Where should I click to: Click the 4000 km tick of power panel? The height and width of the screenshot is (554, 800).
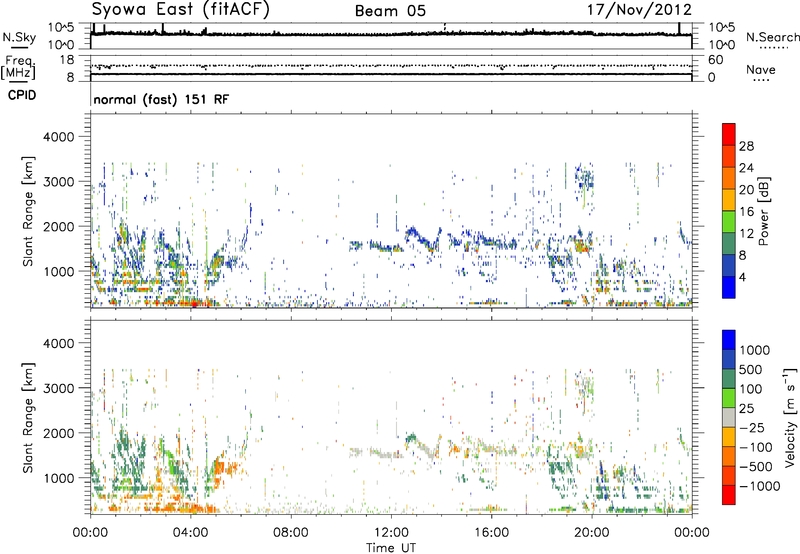pos(59,137)
